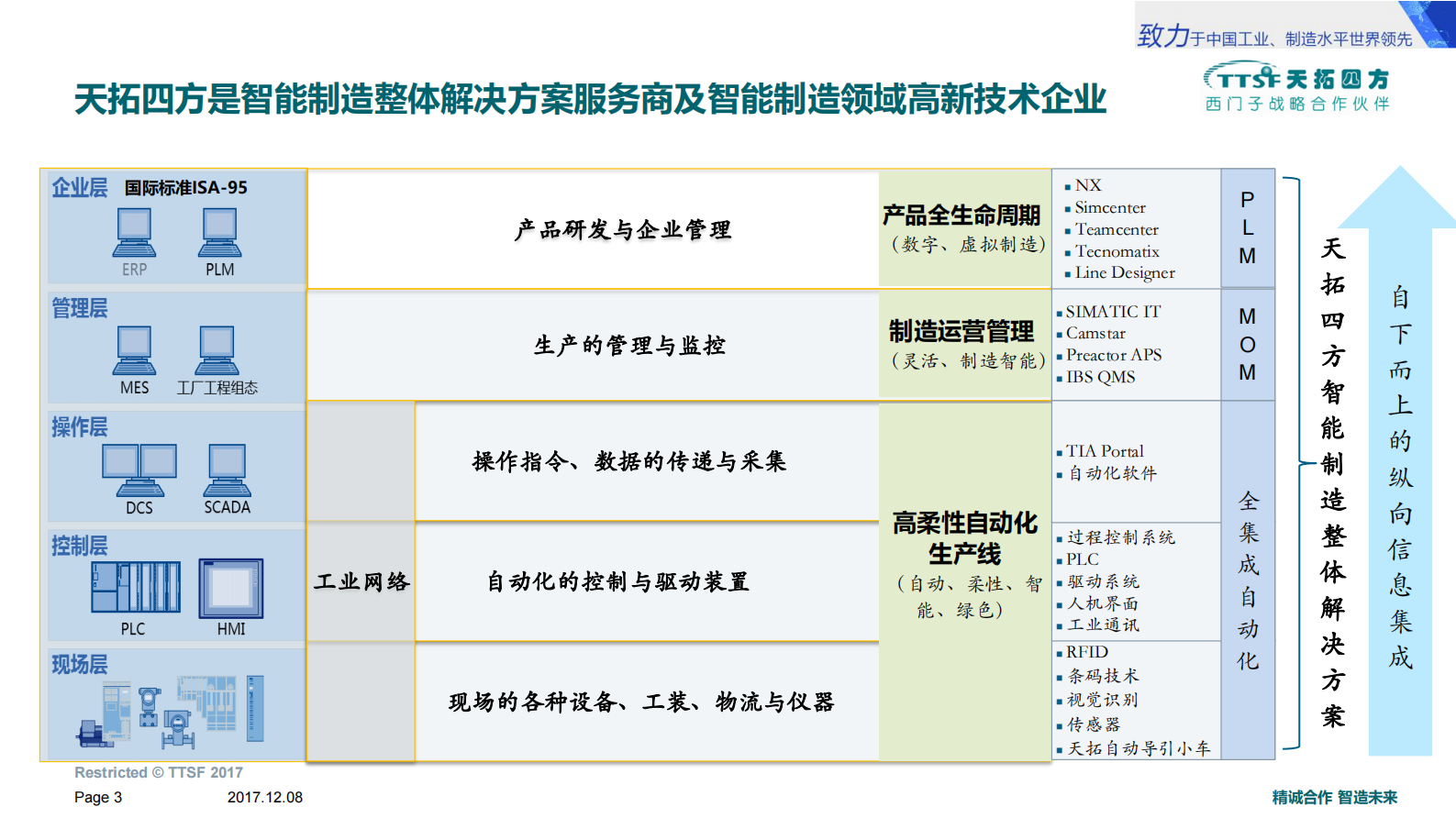Screen dimensions: 1456x818
Task: Click the 现场层 field devices image
Action: pos(172,711)
